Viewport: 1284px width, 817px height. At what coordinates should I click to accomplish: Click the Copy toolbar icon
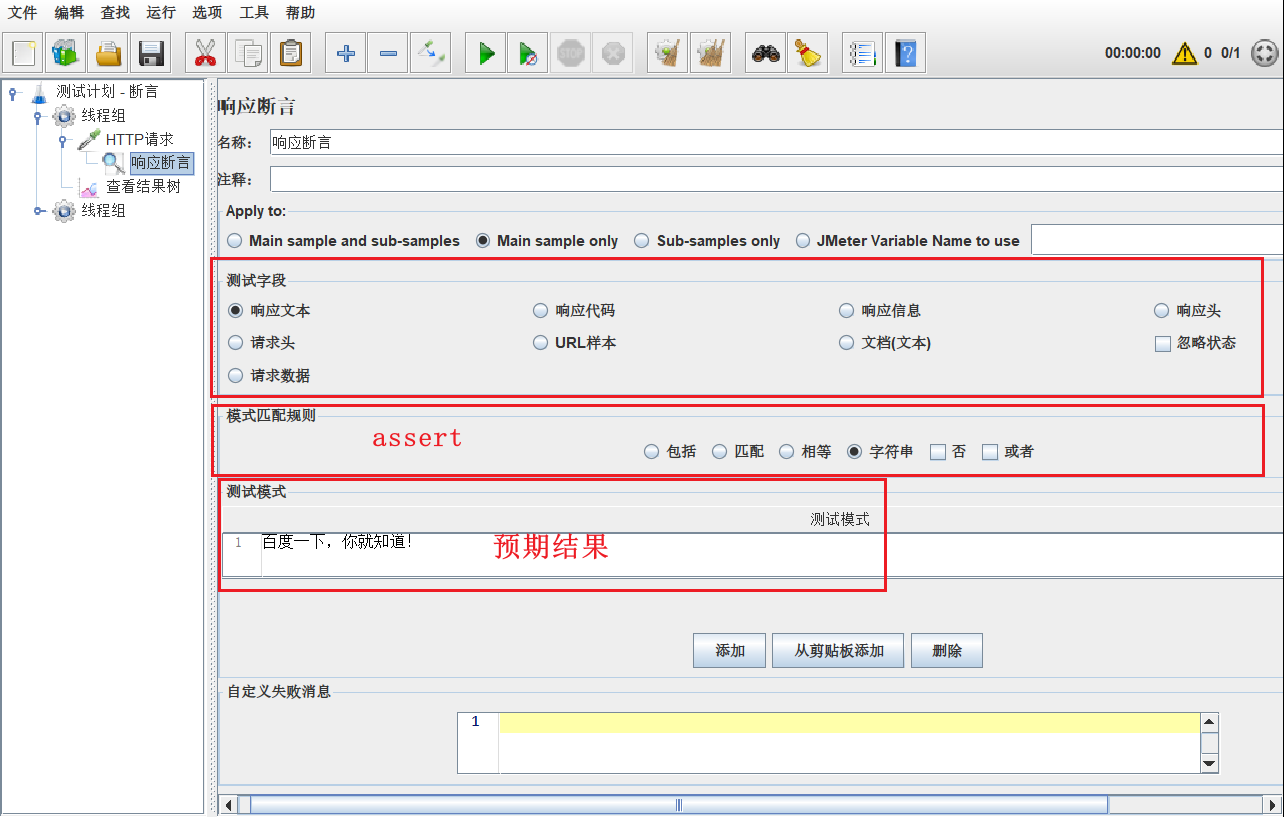coord(247,53)
